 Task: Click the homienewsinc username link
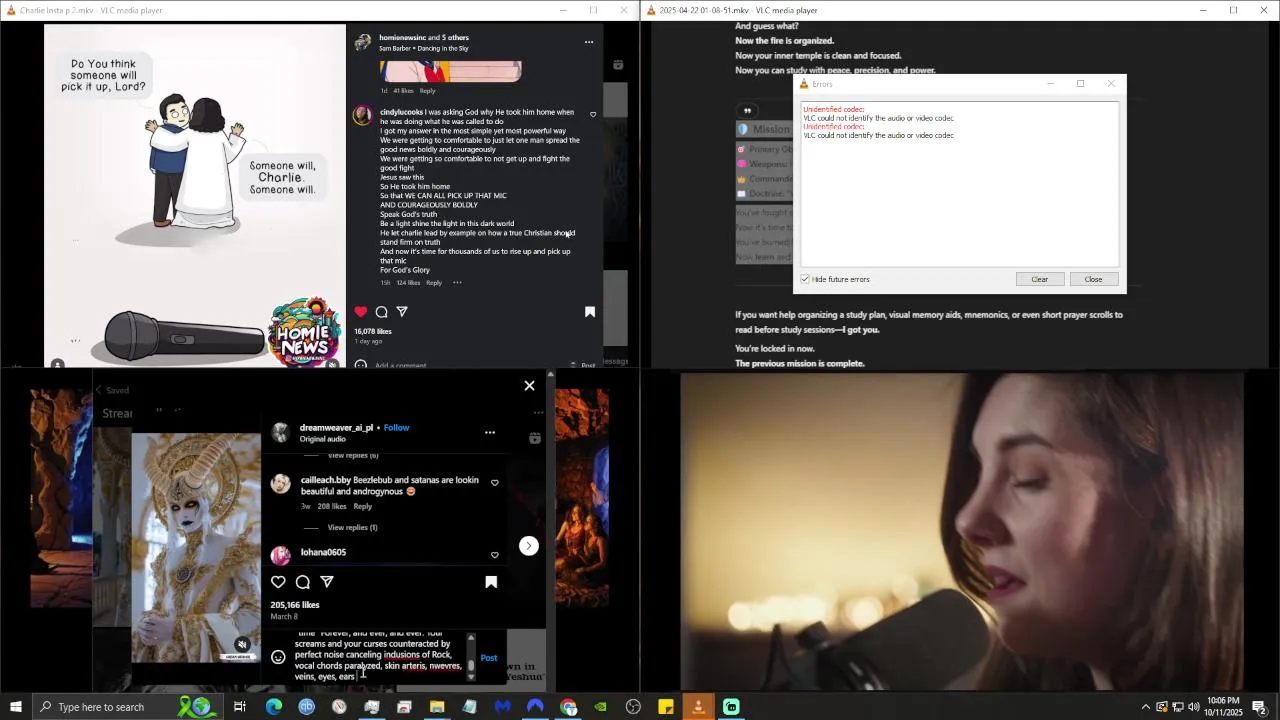pos(402,38)
